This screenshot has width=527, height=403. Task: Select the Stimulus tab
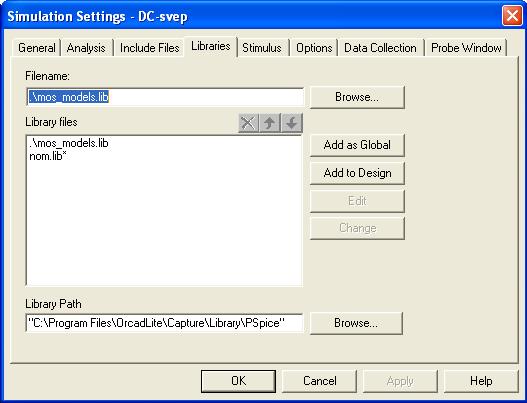pyautogui.click(x=262, y=48)
